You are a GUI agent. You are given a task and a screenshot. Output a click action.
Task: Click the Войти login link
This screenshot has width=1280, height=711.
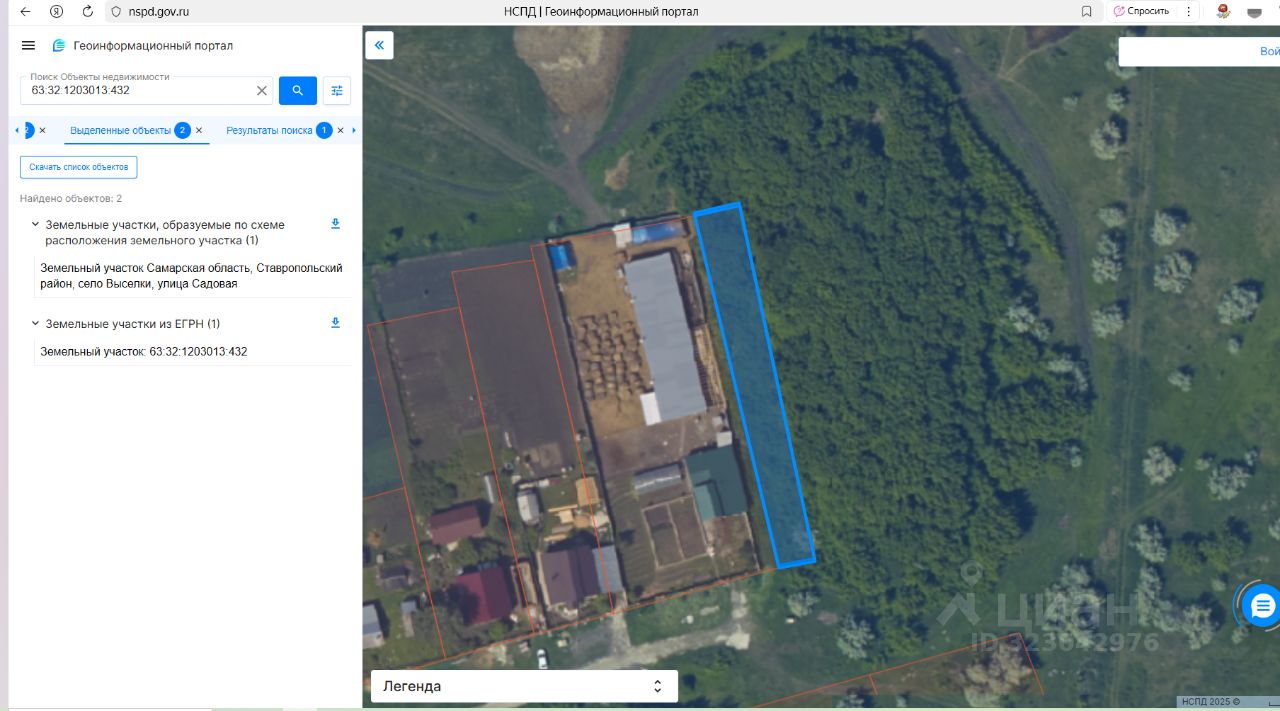tap(1269, 51)
